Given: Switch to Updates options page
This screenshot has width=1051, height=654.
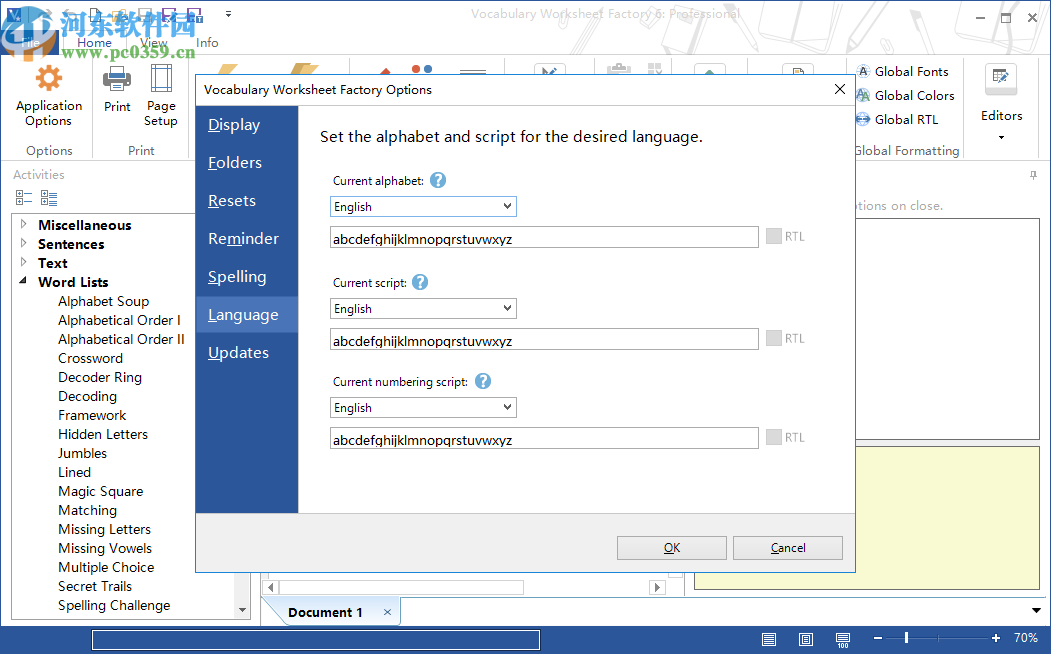Looking at the screenshot, I should (x=247, y=352).
